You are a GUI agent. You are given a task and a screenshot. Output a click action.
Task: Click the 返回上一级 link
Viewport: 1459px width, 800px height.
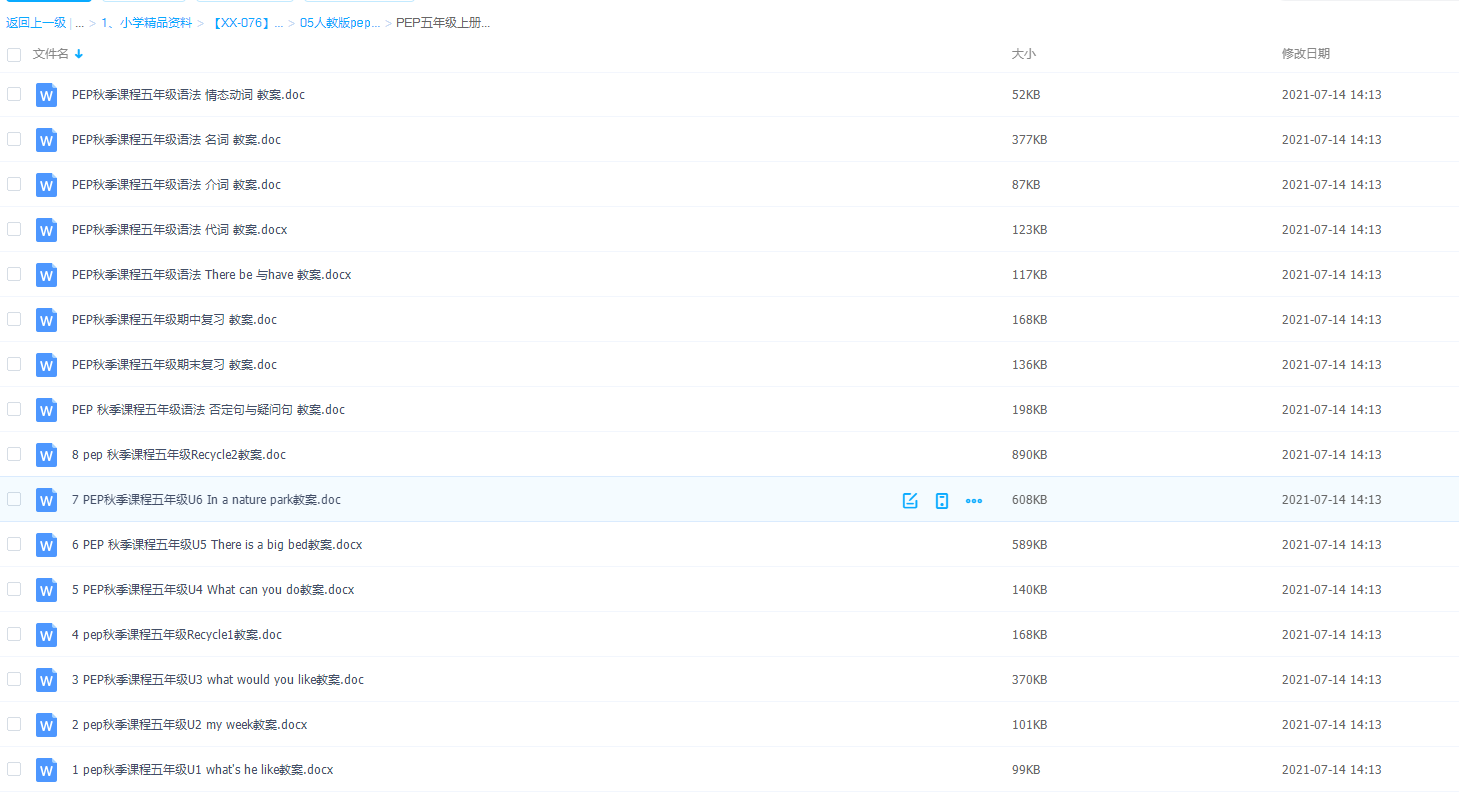click(x=36, y=22)
